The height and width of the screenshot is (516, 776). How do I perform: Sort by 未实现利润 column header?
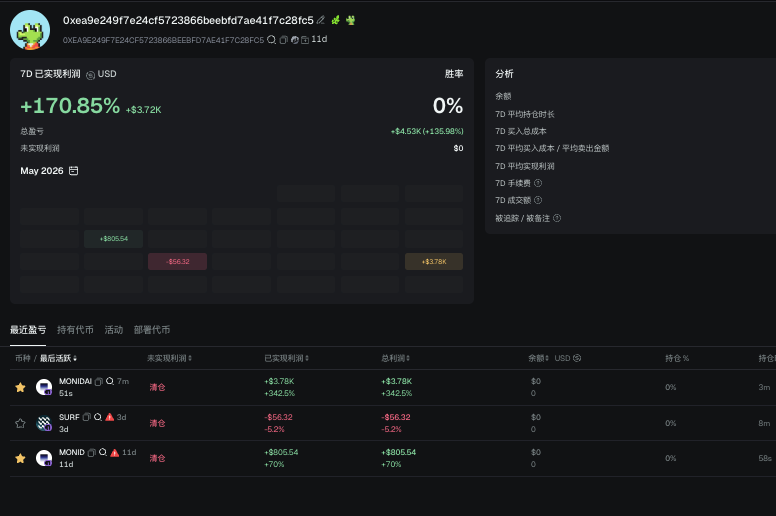(x=169, y=358)
